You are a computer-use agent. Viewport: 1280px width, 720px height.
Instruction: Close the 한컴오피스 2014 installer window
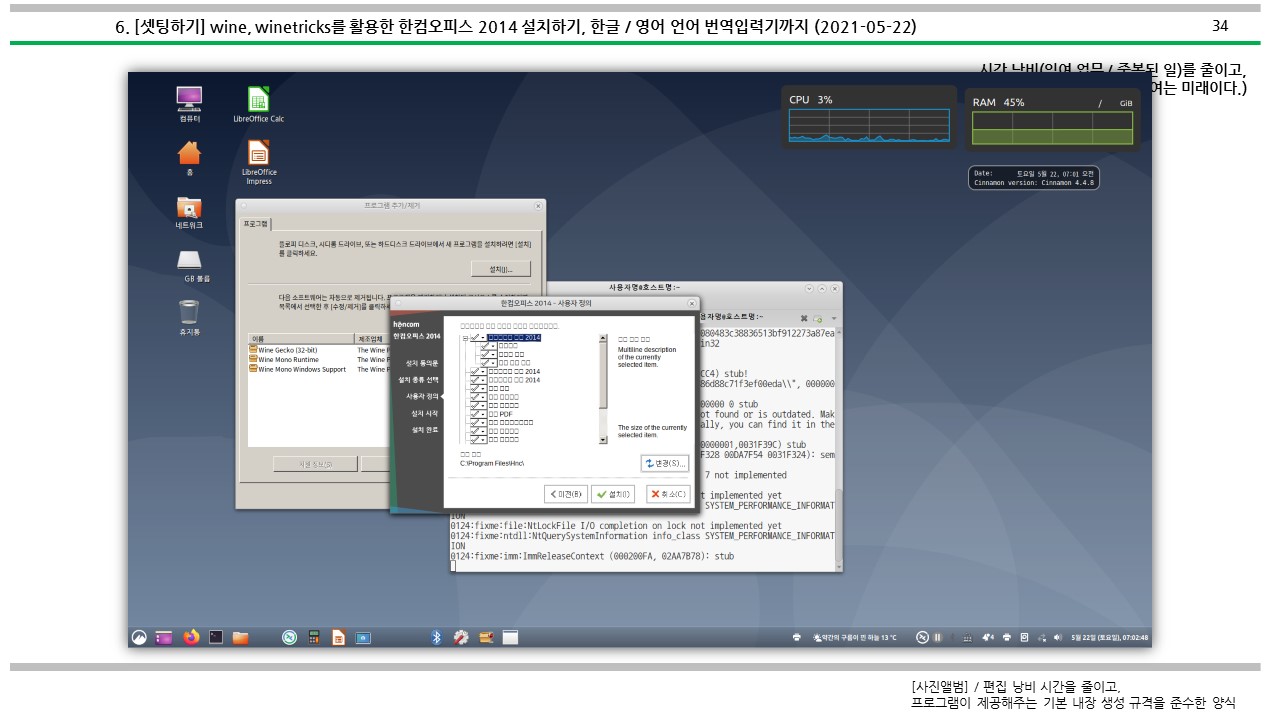[691, 302]
